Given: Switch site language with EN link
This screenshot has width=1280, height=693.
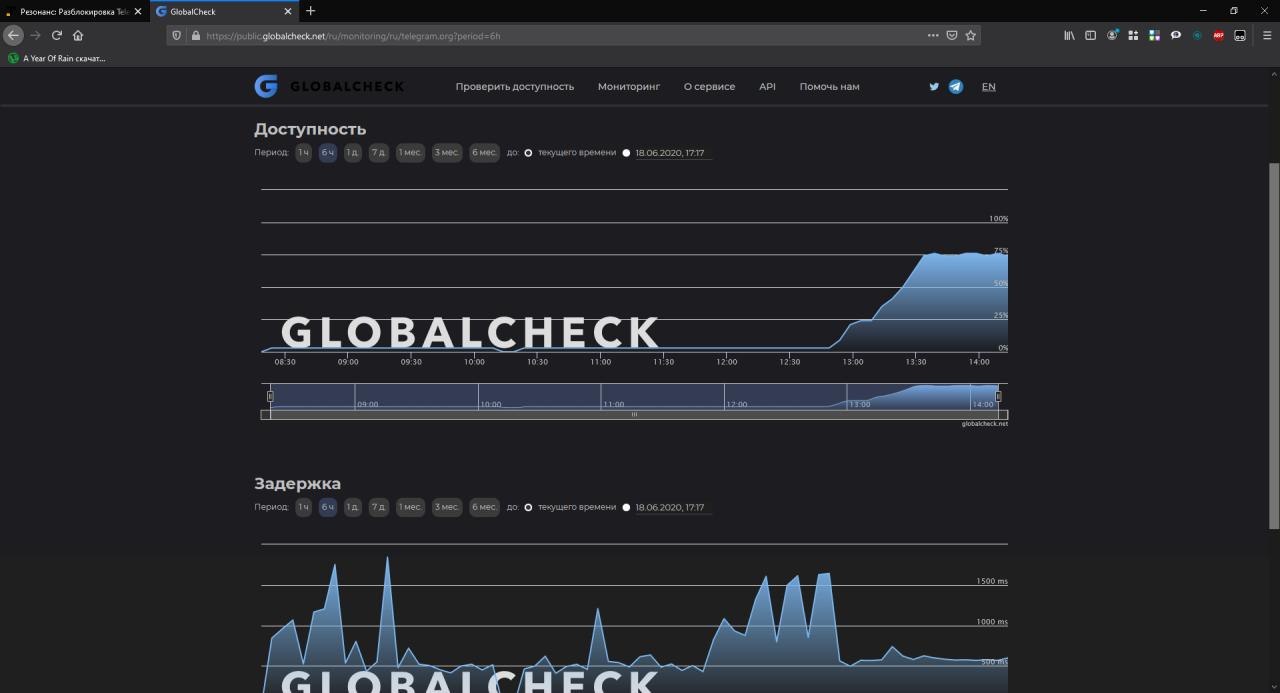Looking at the screenshot, I should click(988, 87).
